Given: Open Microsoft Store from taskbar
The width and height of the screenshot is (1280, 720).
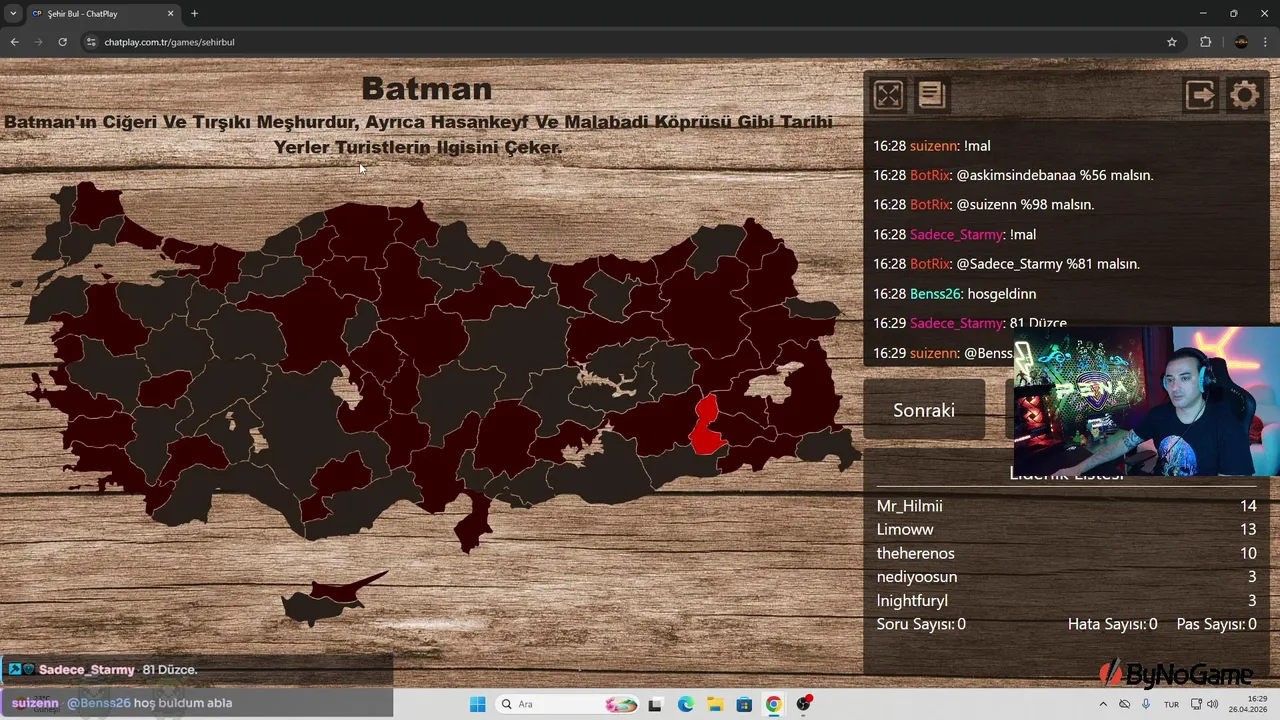Looking at the screenshot, I should [744, 704].
